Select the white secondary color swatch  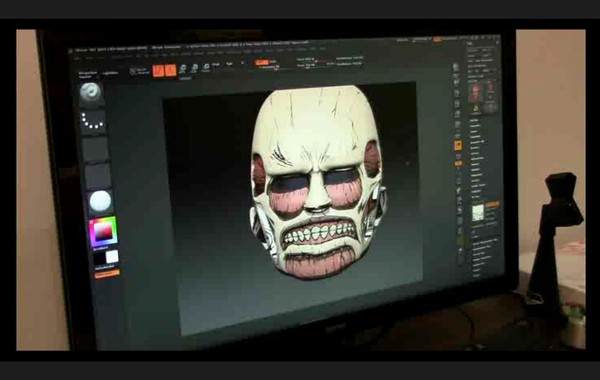112,257
